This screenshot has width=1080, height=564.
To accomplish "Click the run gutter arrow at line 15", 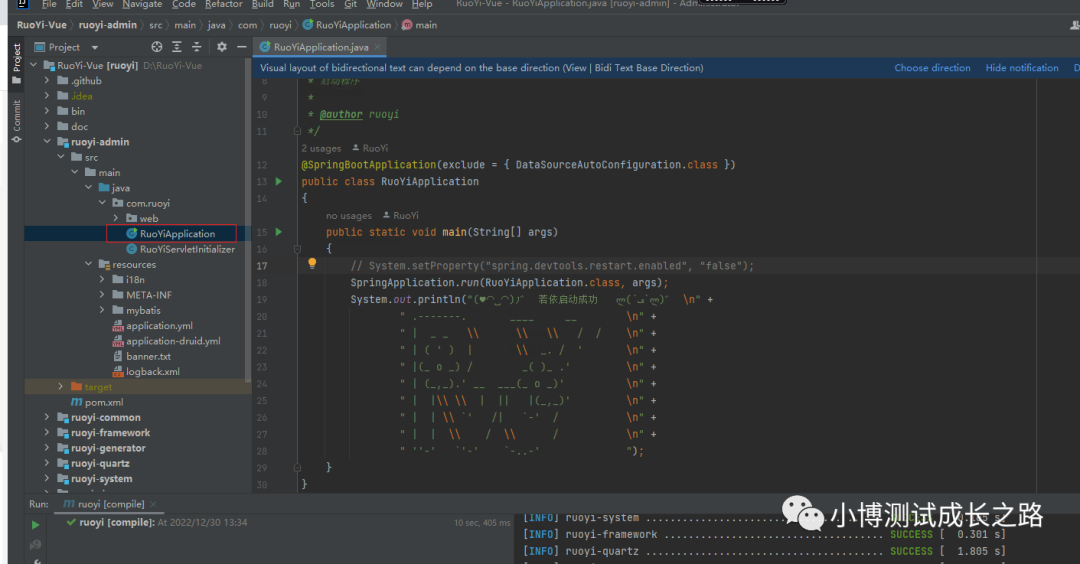I will 279,232.
